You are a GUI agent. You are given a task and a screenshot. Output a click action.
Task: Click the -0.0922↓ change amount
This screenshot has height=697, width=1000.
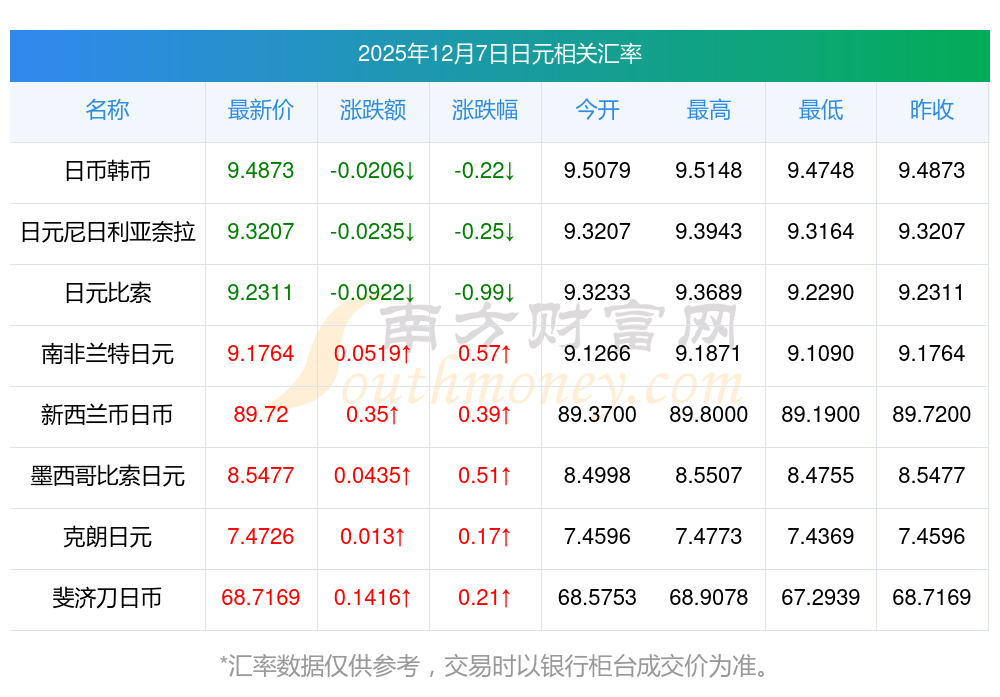tap(373, 293)
